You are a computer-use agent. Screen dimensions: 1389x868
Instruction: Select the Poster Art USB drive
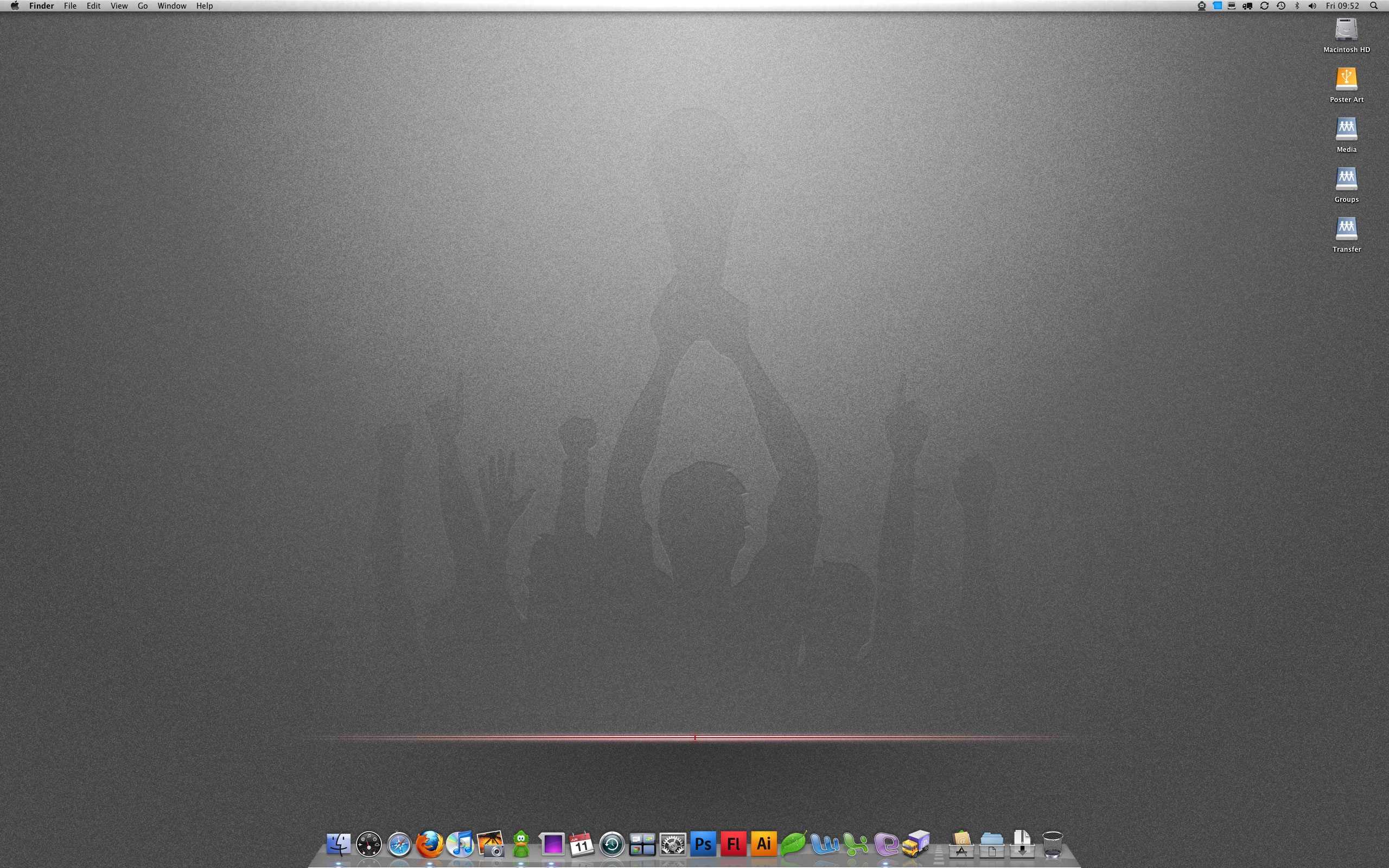1346,80
